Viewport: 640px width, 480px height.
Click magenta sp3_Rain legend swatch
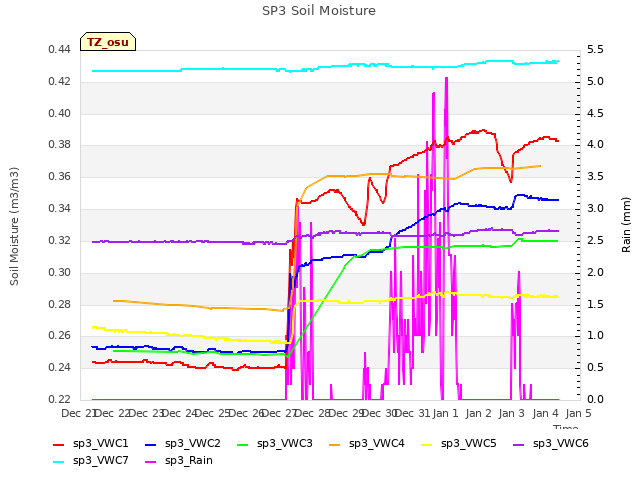pos(151,462)
